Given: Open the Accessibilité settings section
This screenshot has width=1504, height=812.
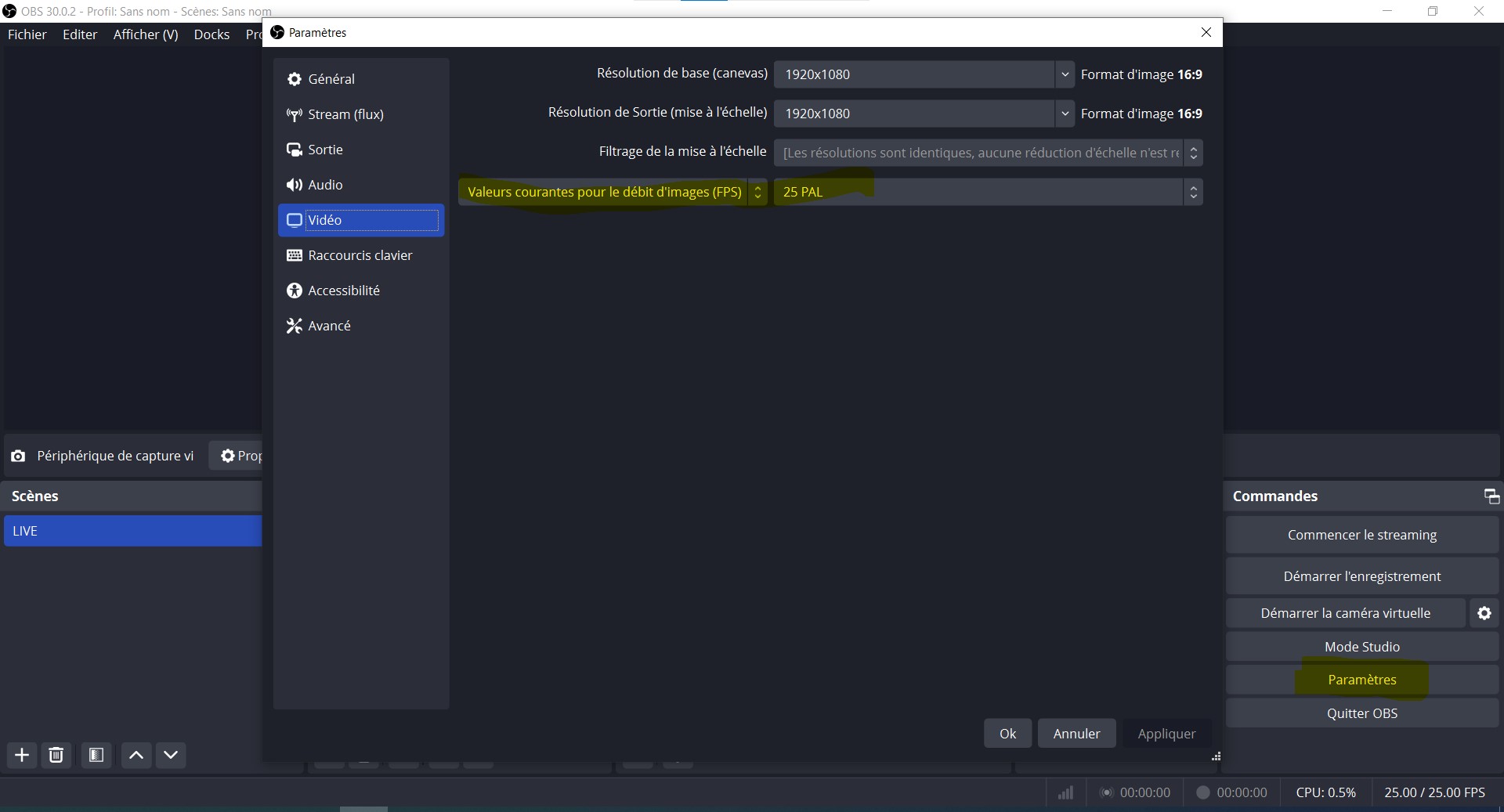Looking at the screenshot, I should [x=361, y=291].
